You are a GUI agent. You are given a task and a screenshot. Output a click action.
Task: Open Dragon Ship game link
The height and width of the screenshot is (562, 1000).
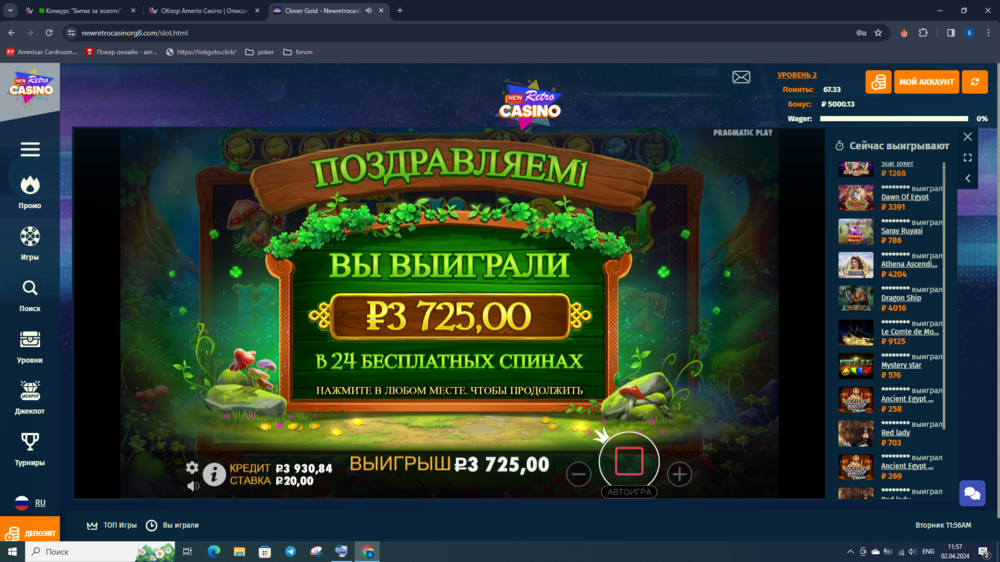[901, 298]
